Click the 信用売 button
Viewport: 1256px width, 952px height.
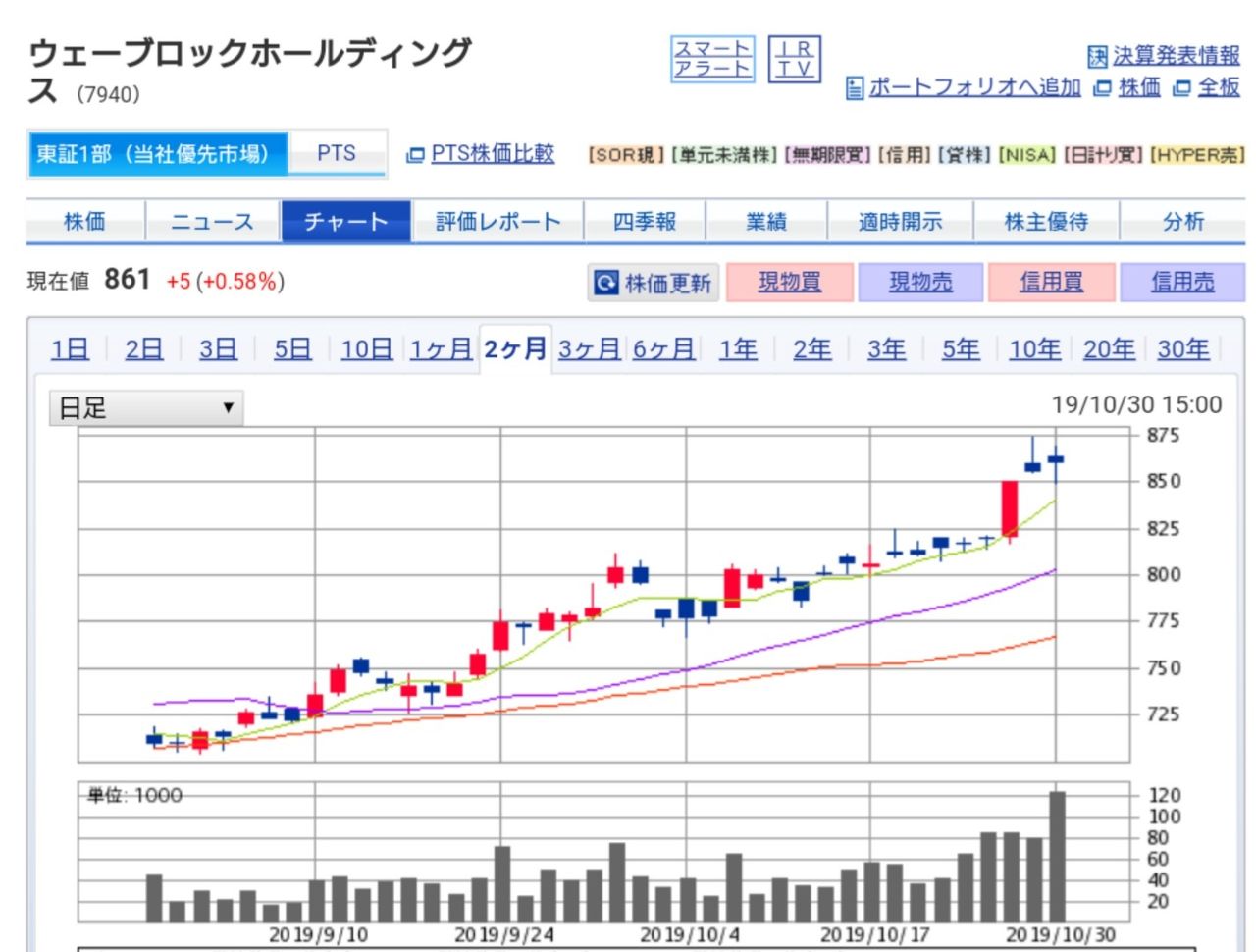(1182, 283)
